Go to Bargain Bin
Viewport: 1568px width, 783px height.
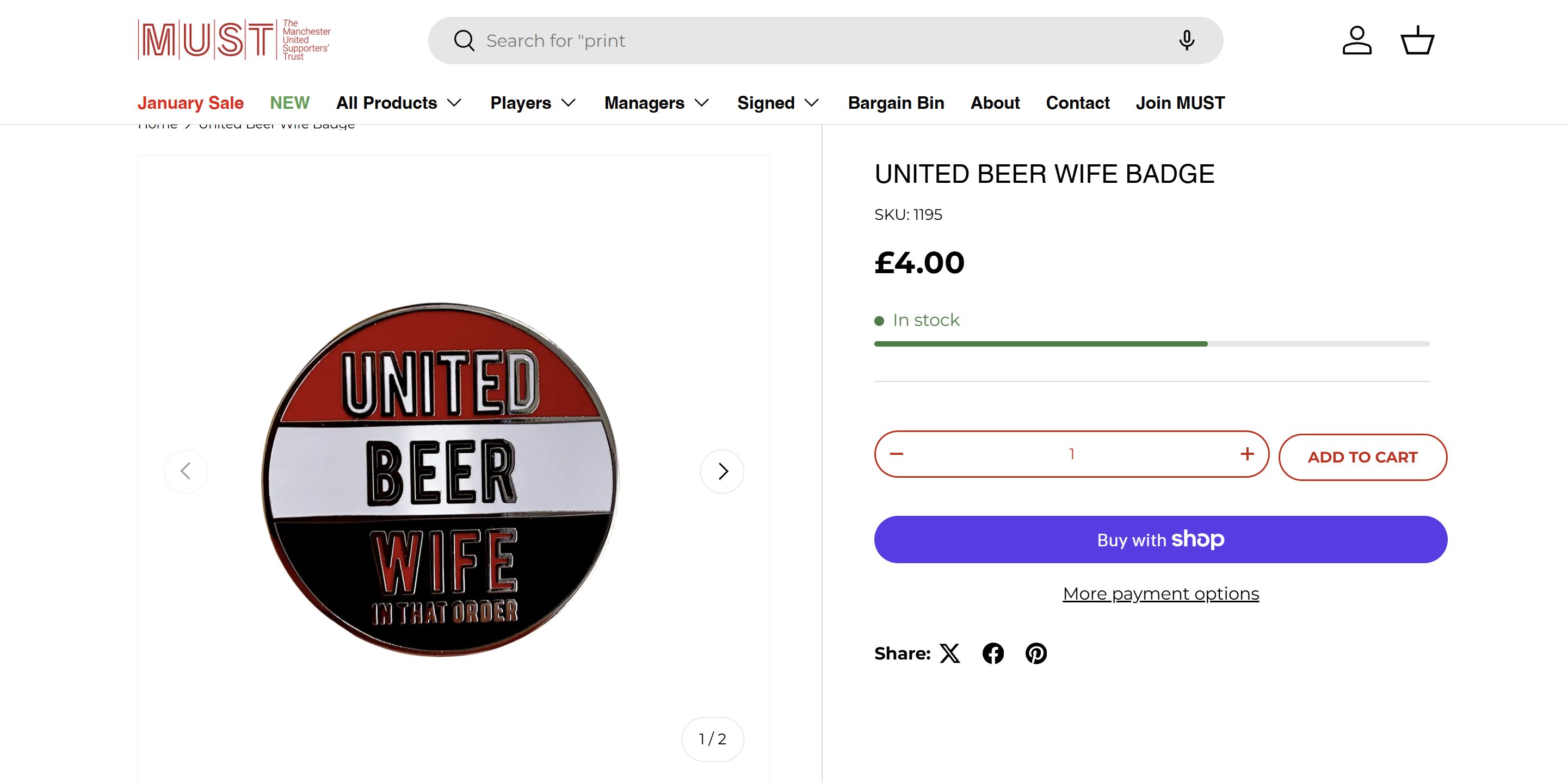[896, 103]
